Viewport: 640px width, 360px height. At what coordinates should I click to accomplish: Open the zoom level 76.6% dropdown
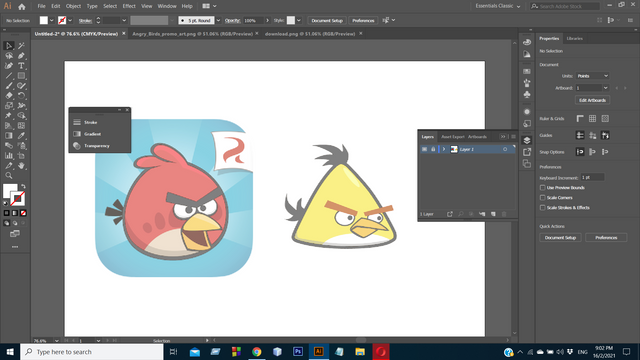[57, 341]
